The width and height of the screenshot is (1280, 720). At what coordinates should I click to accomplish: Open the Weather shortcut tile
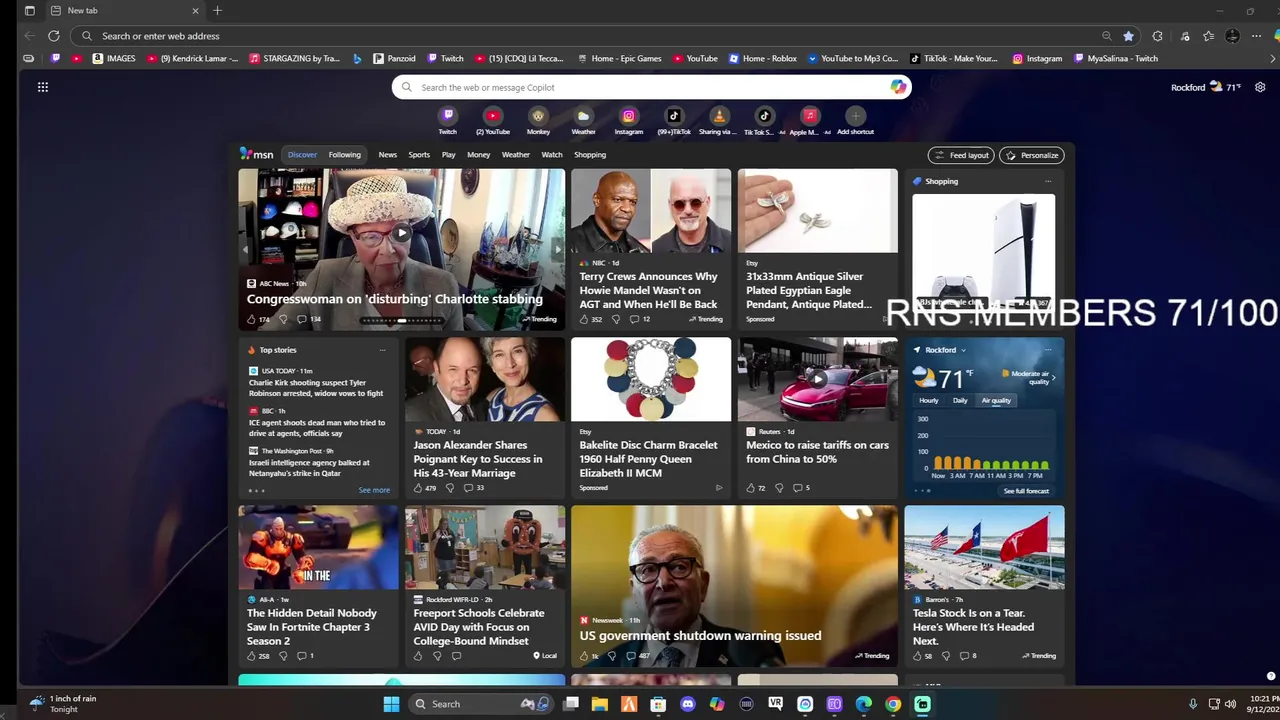coord(583,116)
